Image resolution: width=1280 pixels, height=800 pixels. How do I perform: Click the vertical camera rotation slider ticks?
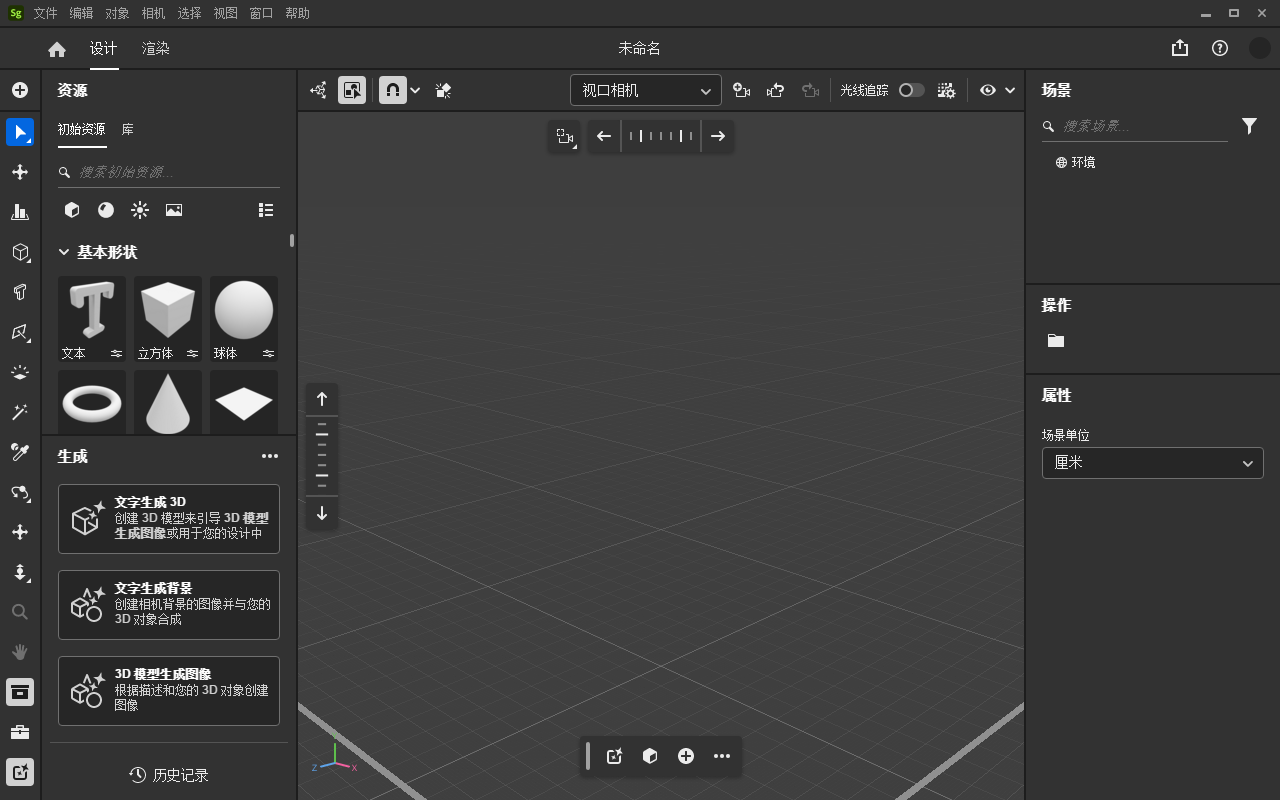[322, 456]
